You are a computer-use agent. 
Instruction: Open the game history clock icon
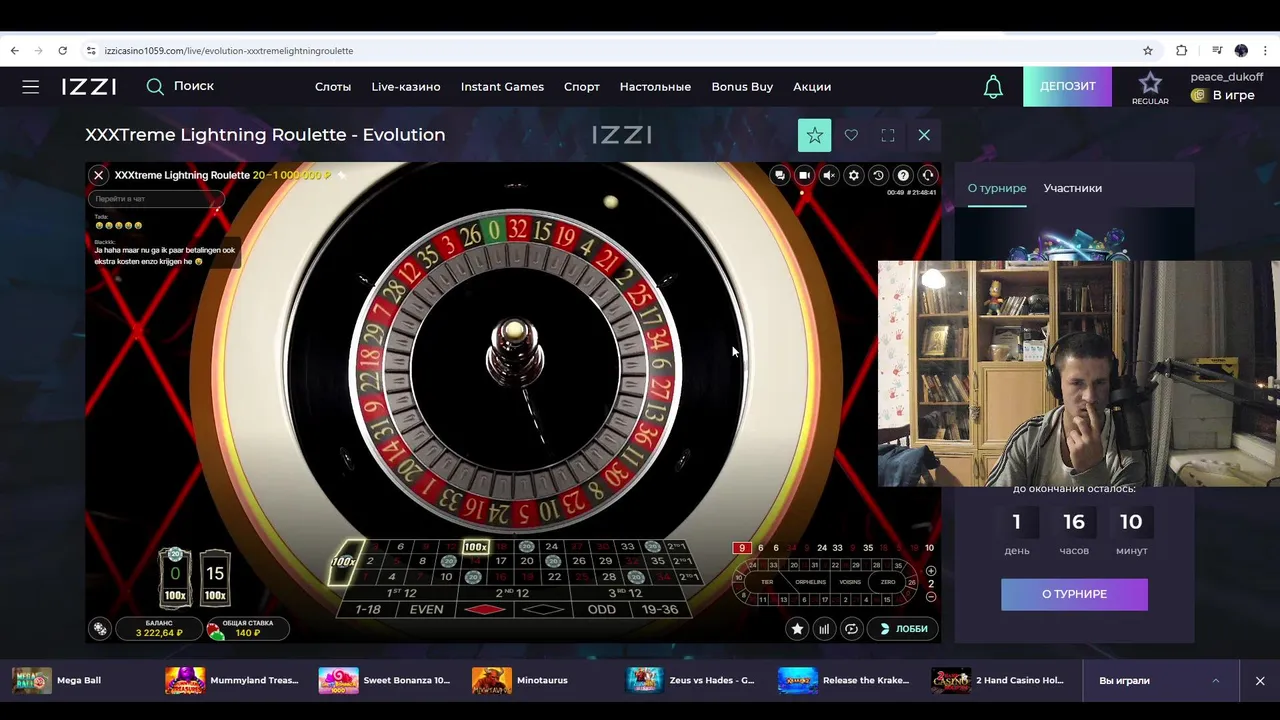pos(878,175)
